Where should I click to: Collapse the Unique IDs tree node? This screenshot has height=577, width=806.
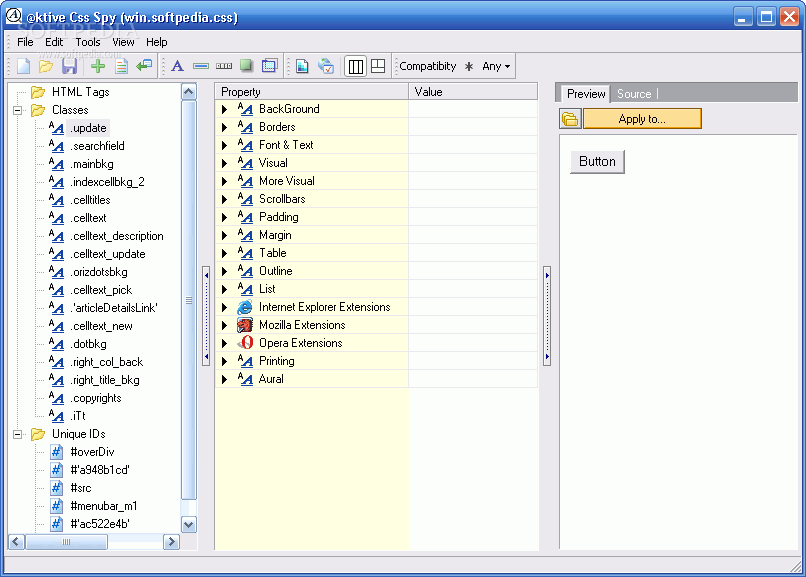(17, 434)
